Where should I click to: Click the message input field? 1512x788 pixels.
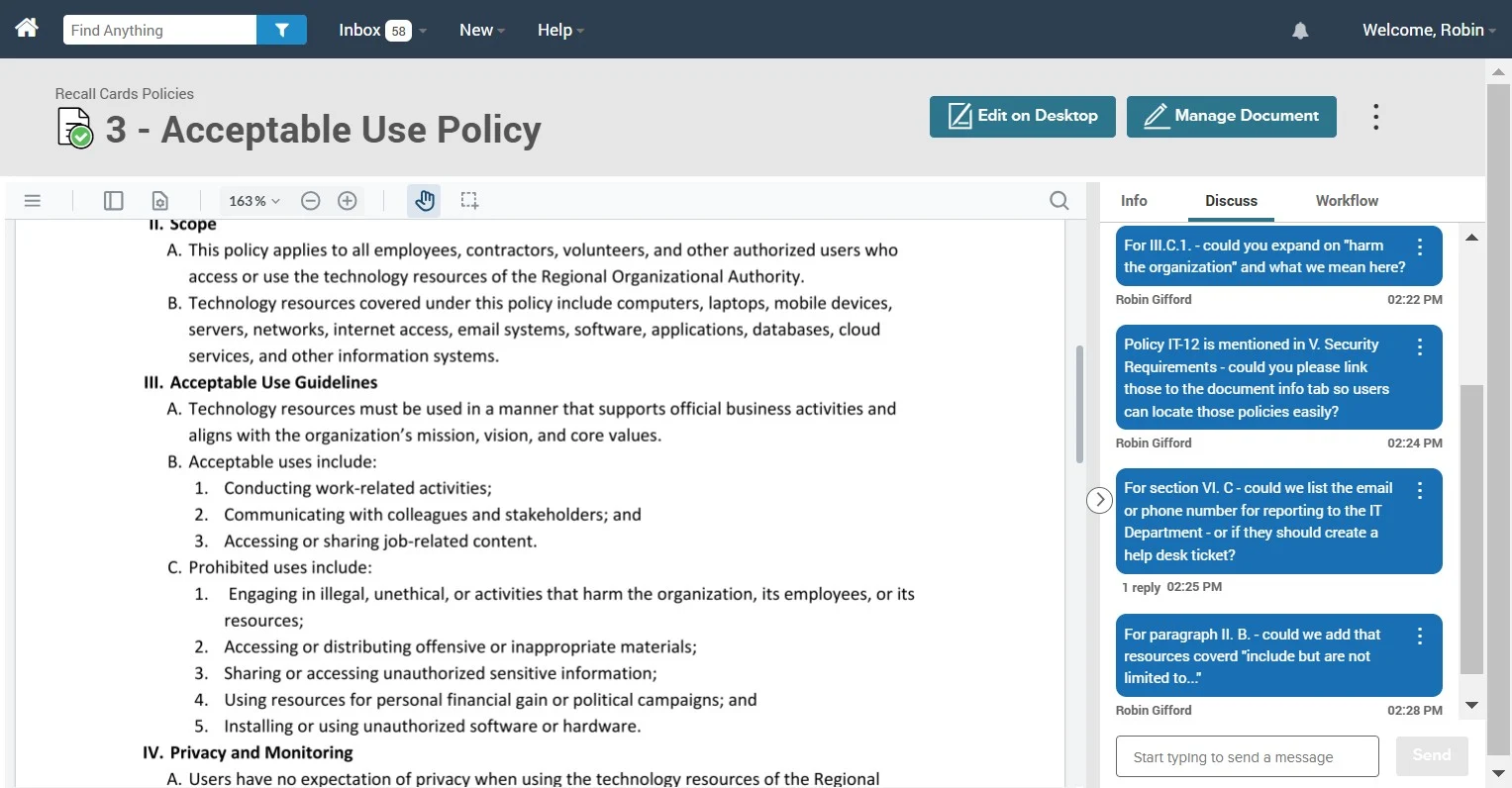tap(1248, 756)
